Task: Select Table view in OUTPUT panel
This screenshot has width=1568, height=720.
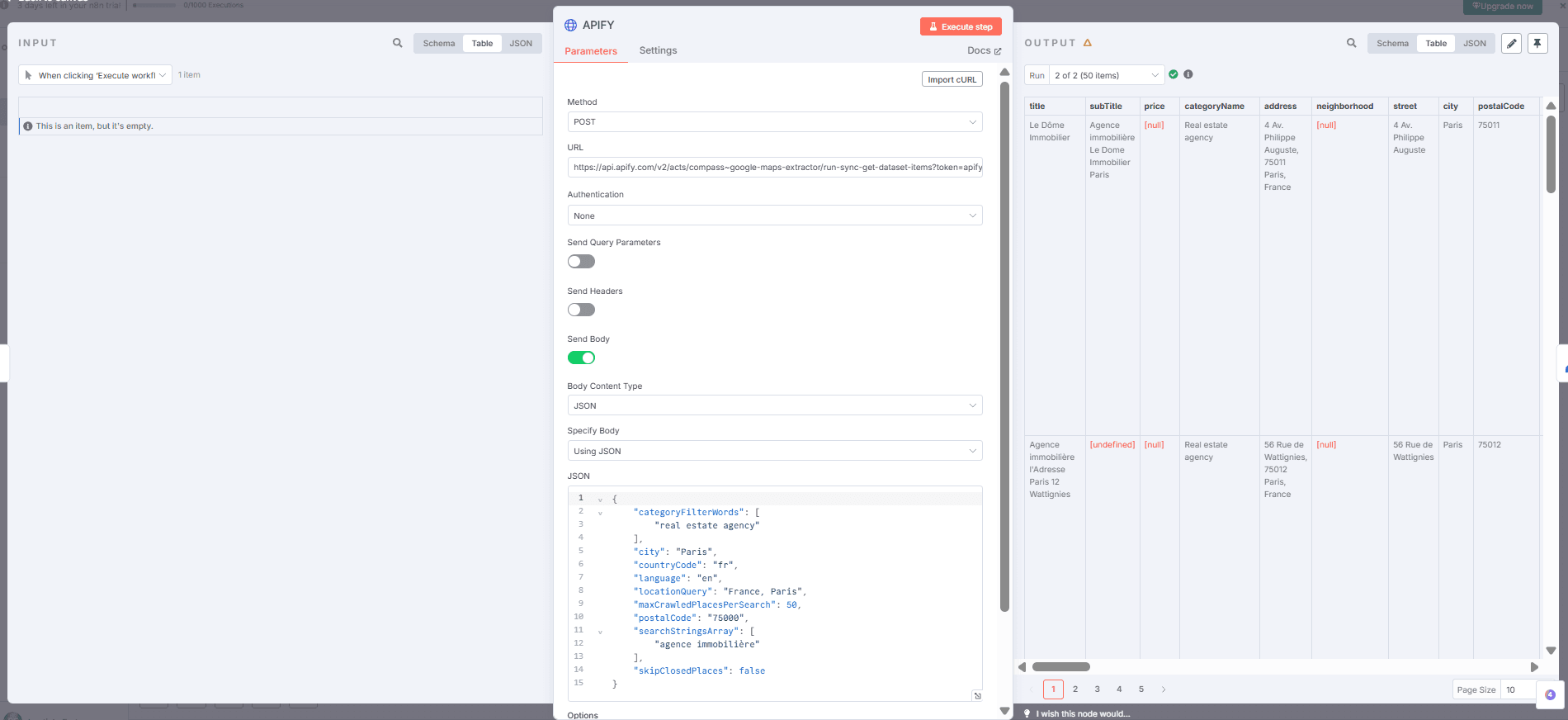Action: 1436,44
